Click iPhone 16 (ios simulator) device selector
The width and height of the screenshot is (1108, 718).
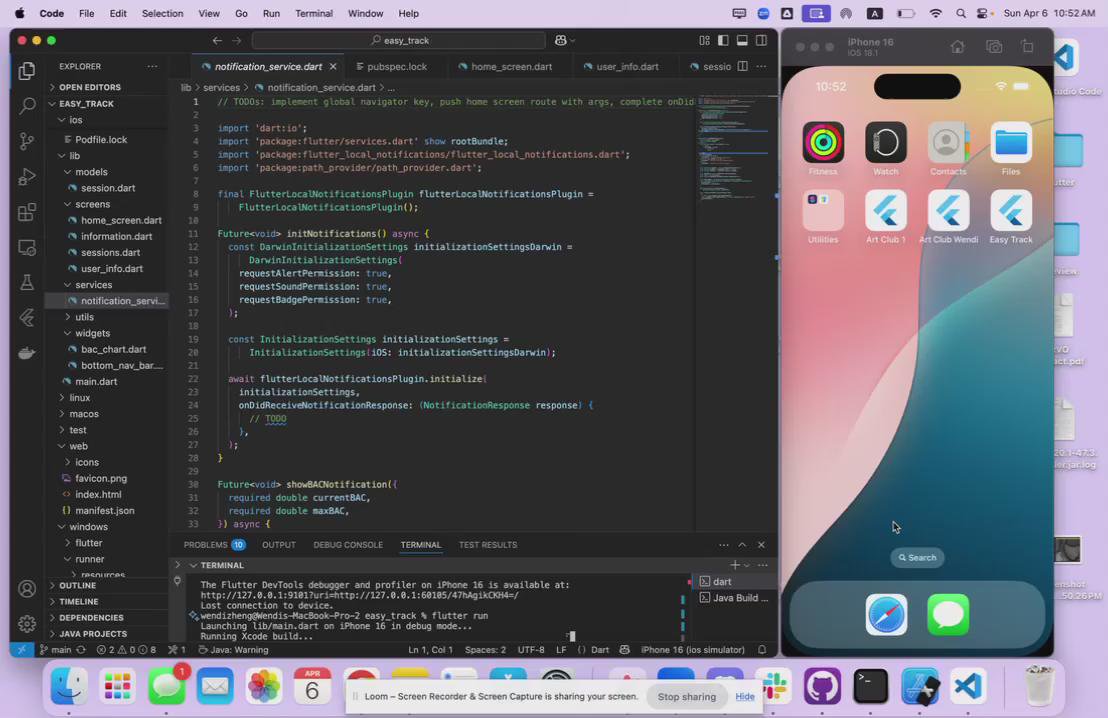(x=692, y=649)
